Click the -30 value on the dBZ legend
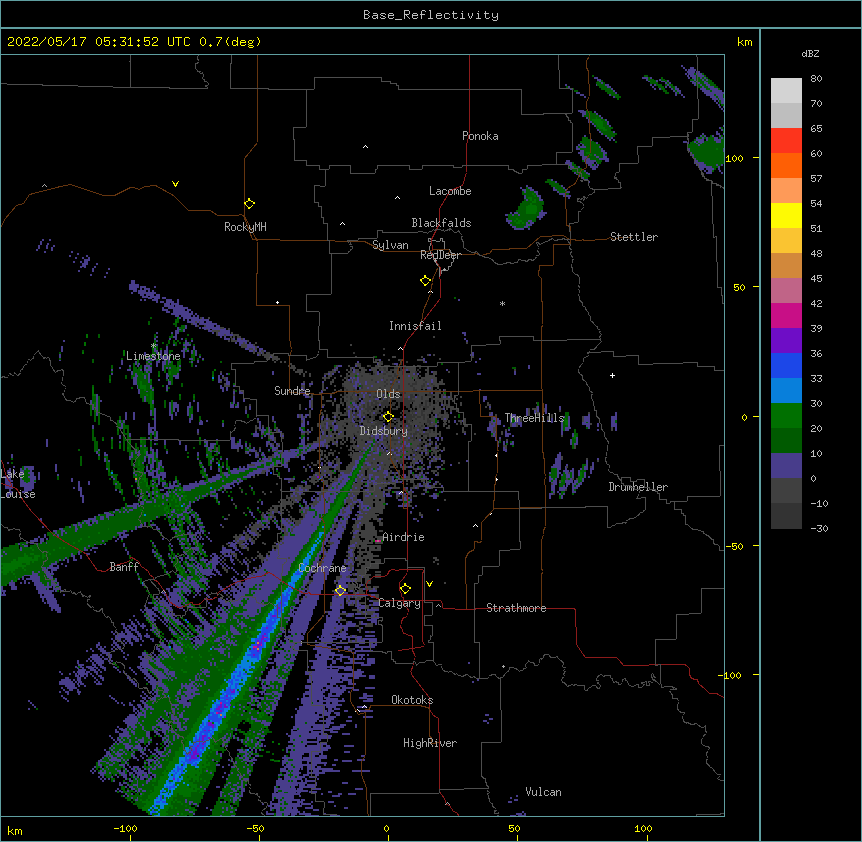Screen dimensions: 862x842 pyautogui.click(x=819, y=528)
